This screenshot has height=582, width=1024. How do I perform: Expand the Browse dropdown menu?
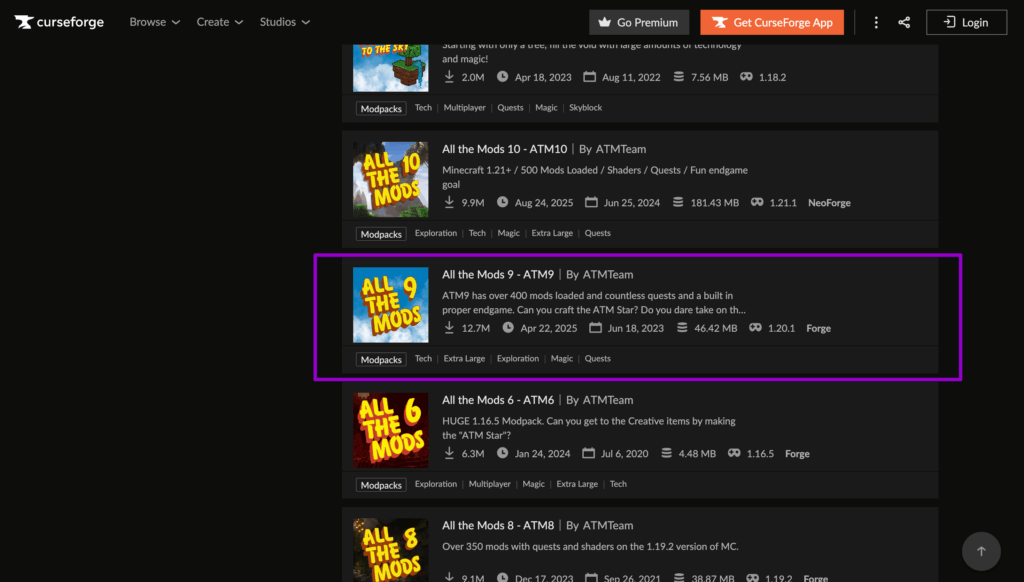(x=155, y=22)
